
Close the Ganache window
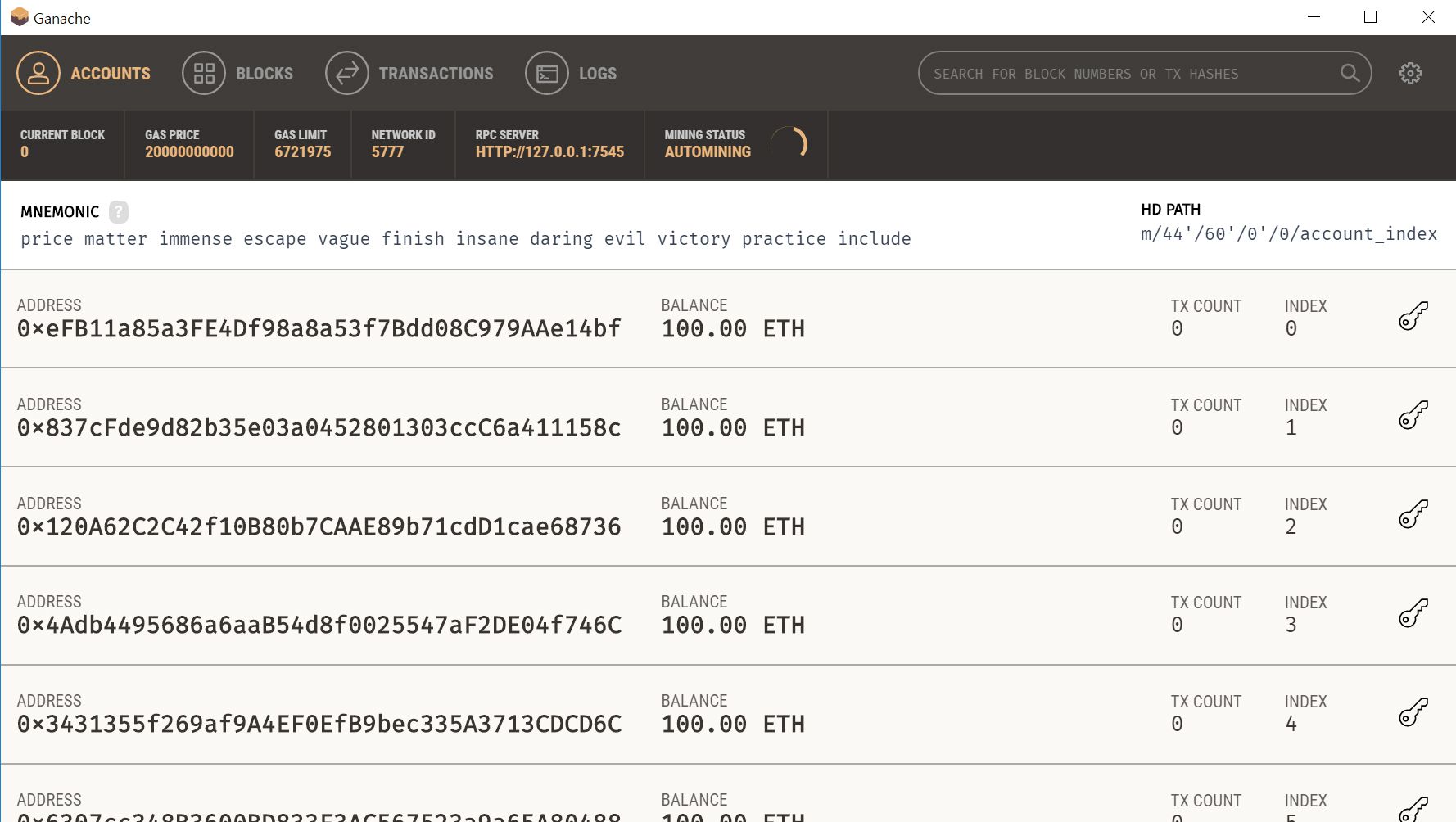[1428, 17]
